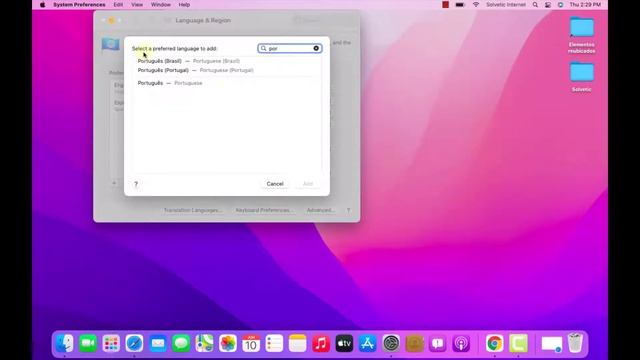Screen dimensions: 640x360
Task: Select Português (Portugal) language row
Action: [x=227, y=70]
